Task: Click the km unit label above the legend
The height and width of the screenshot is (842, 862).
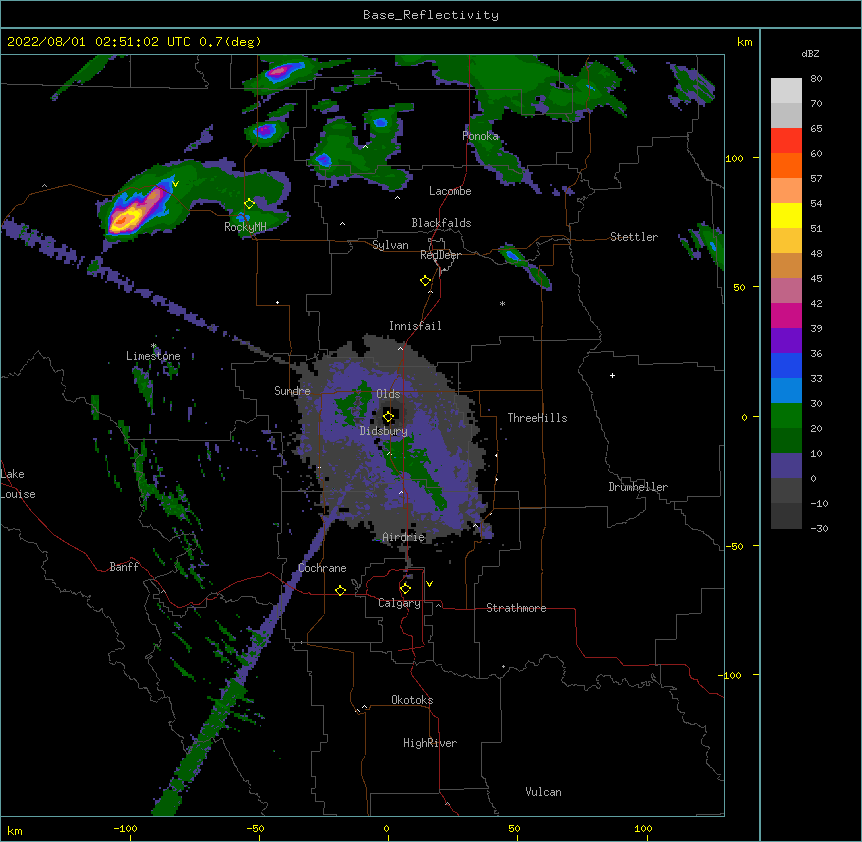Action: (x=744, y=42)
